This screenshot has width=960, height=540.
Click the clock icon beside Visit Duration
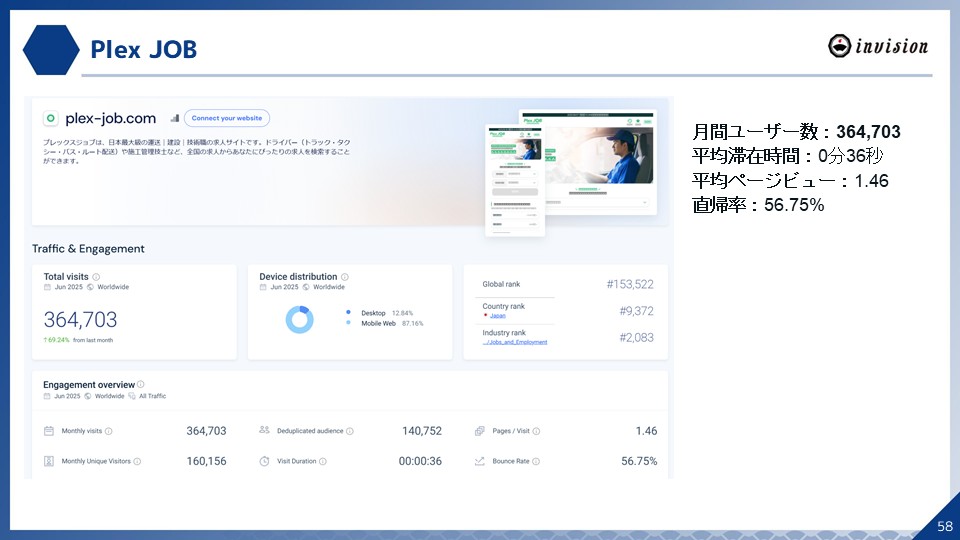click(264, 461)
